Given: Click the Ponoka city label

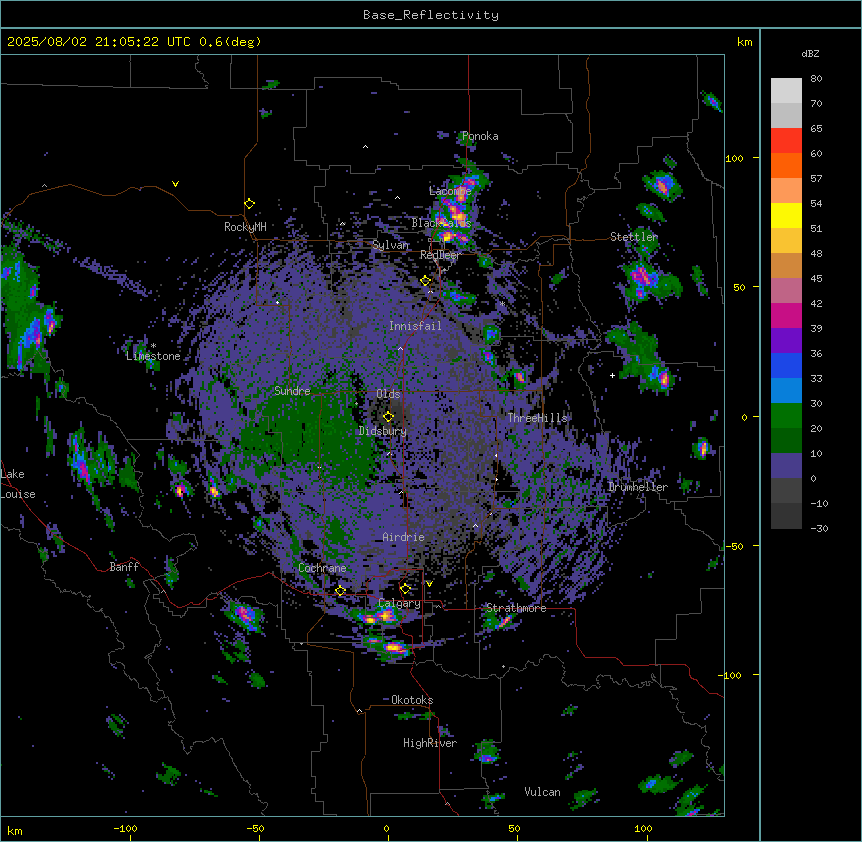Looking at the screenshot, I should (x=480, y=136).
